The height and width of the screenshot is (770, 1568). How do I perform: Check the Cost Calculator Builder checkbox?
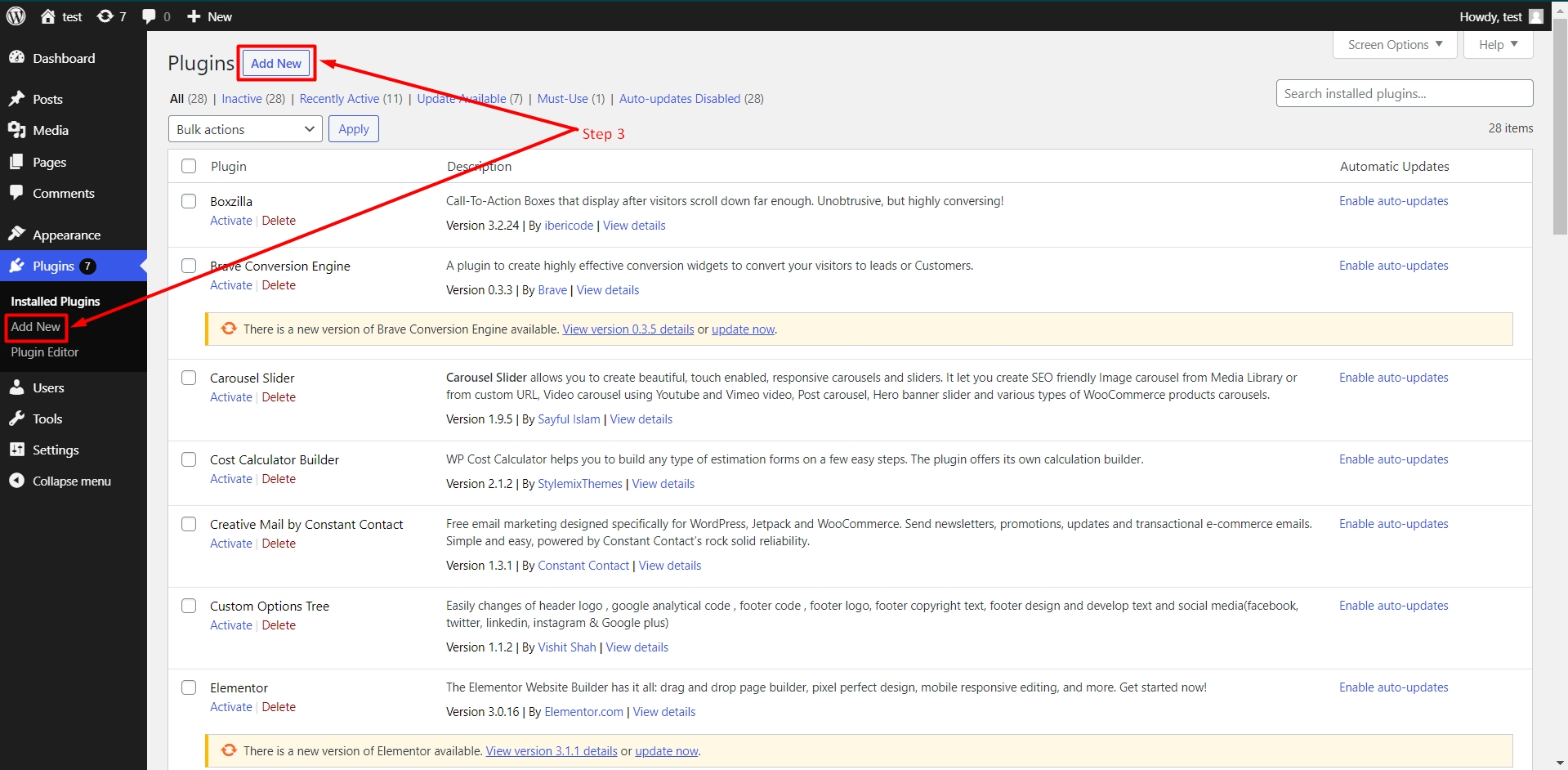189,459
